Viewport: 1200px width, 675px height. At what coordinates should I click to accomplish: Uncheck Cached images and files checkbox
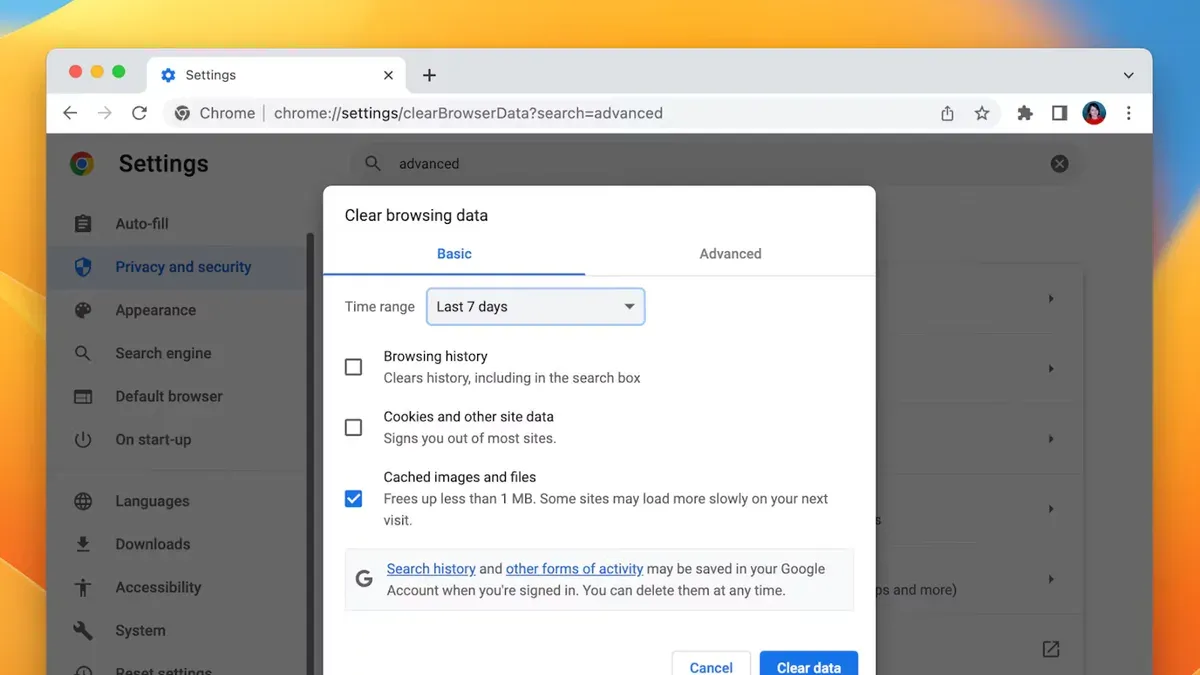[x=353, y=498]
